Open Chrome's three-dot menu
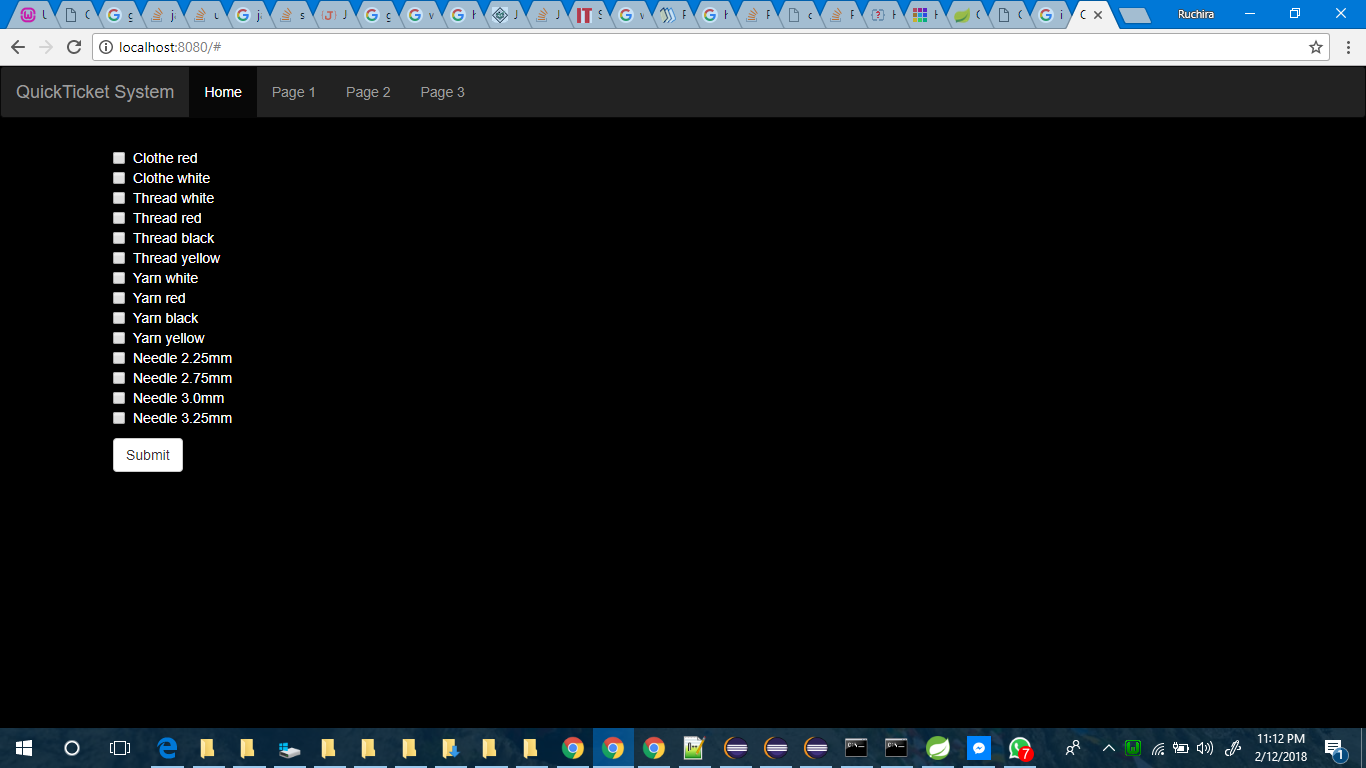The height and width of the screenshot is (768, 1366). 1348,47
